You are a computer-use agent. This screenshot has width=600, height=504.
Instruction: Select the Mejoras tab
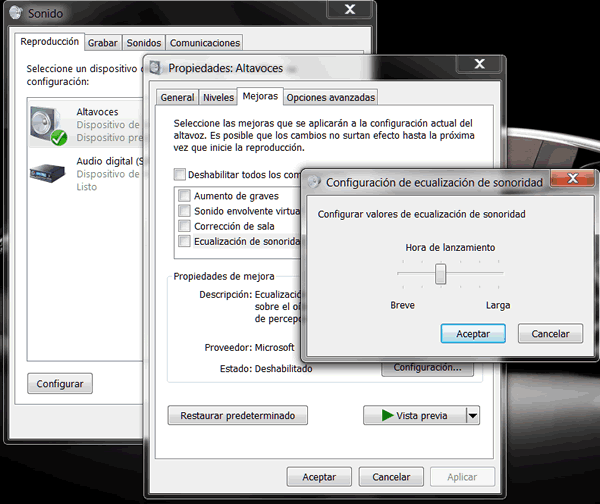tap(260, 96)
